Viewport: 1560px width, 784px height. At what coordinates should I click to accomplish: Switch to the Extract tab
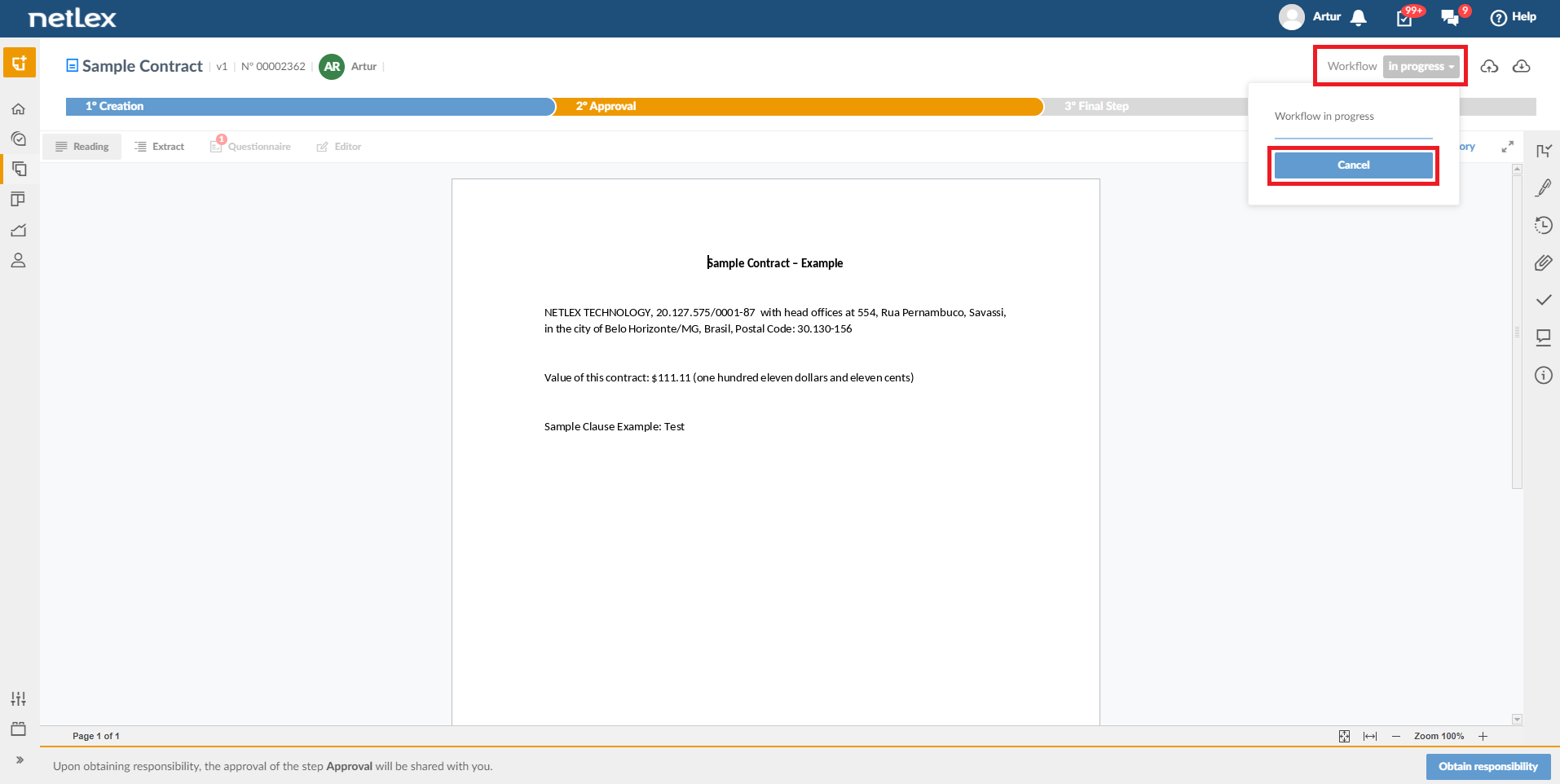point(160,147)
